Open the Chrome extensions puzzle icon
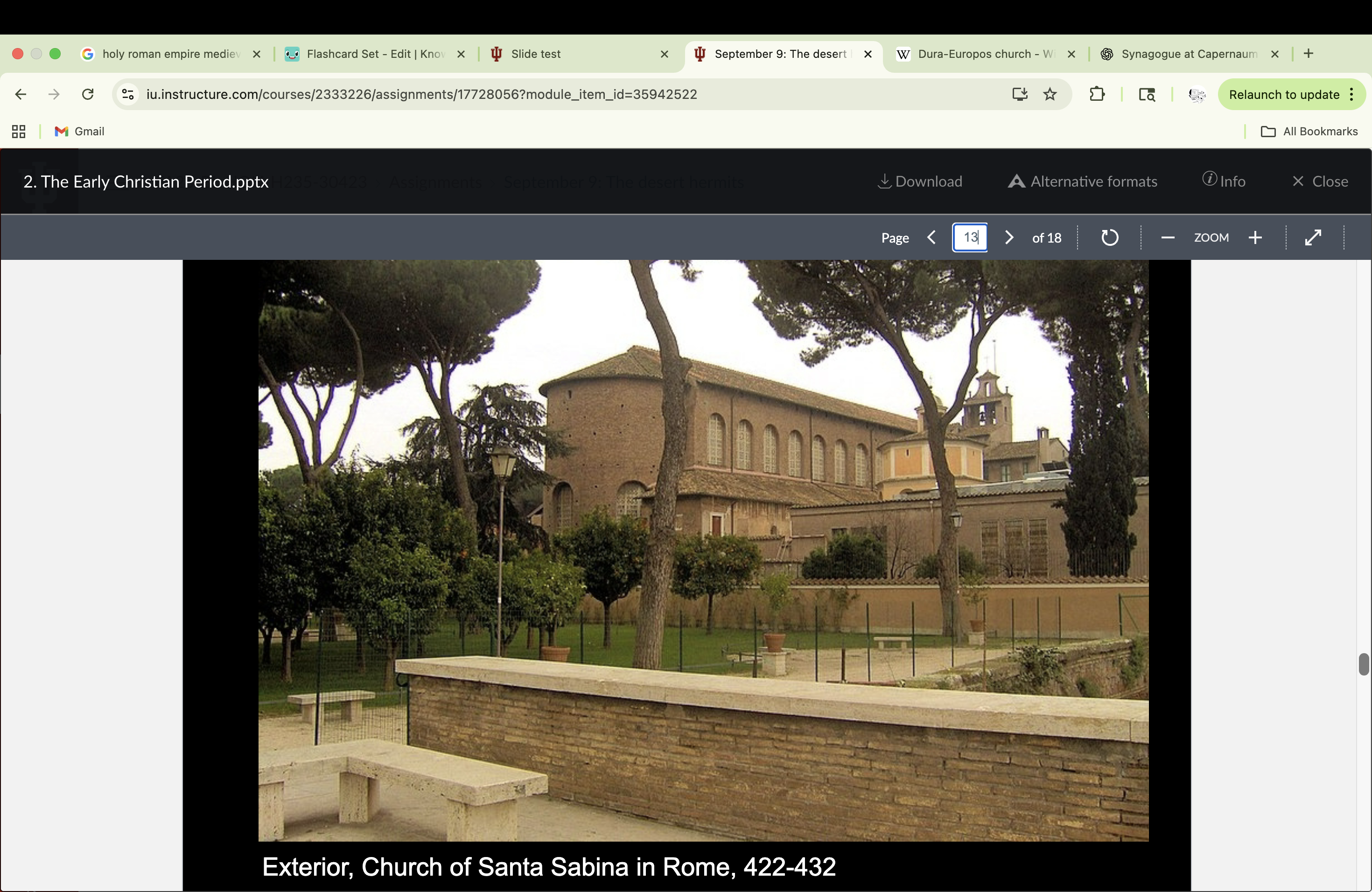This screenshot has height=892, width=1372. [1098, 94]
